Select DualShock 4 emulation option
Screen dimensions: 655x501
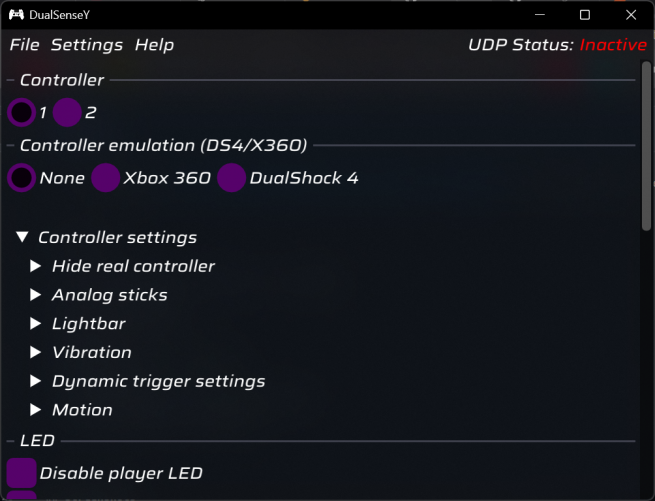click(231, 179)
